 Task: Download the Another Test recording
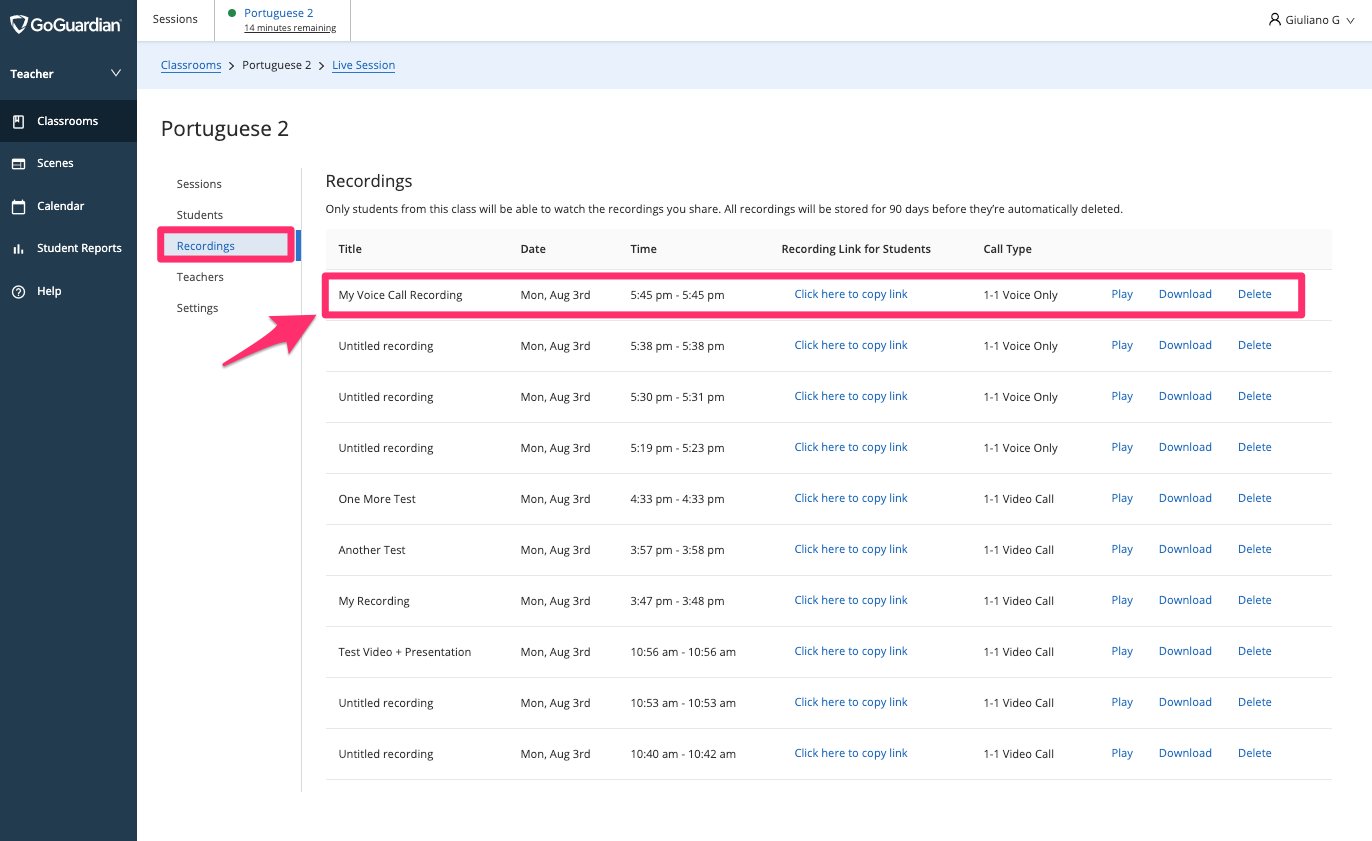[x=1185, y=549]
